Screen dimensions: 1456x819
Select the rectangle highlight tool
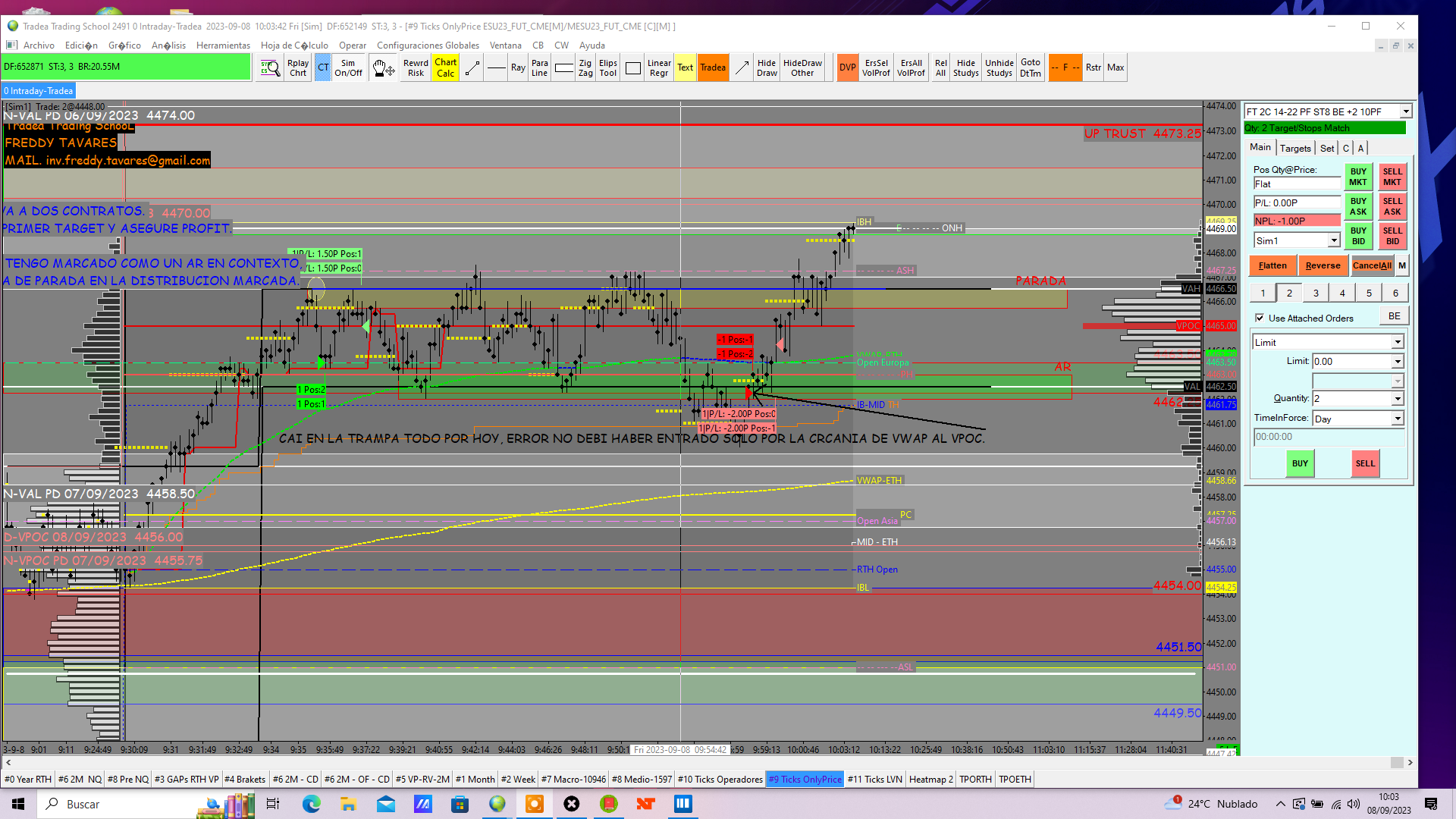(633, 68)
